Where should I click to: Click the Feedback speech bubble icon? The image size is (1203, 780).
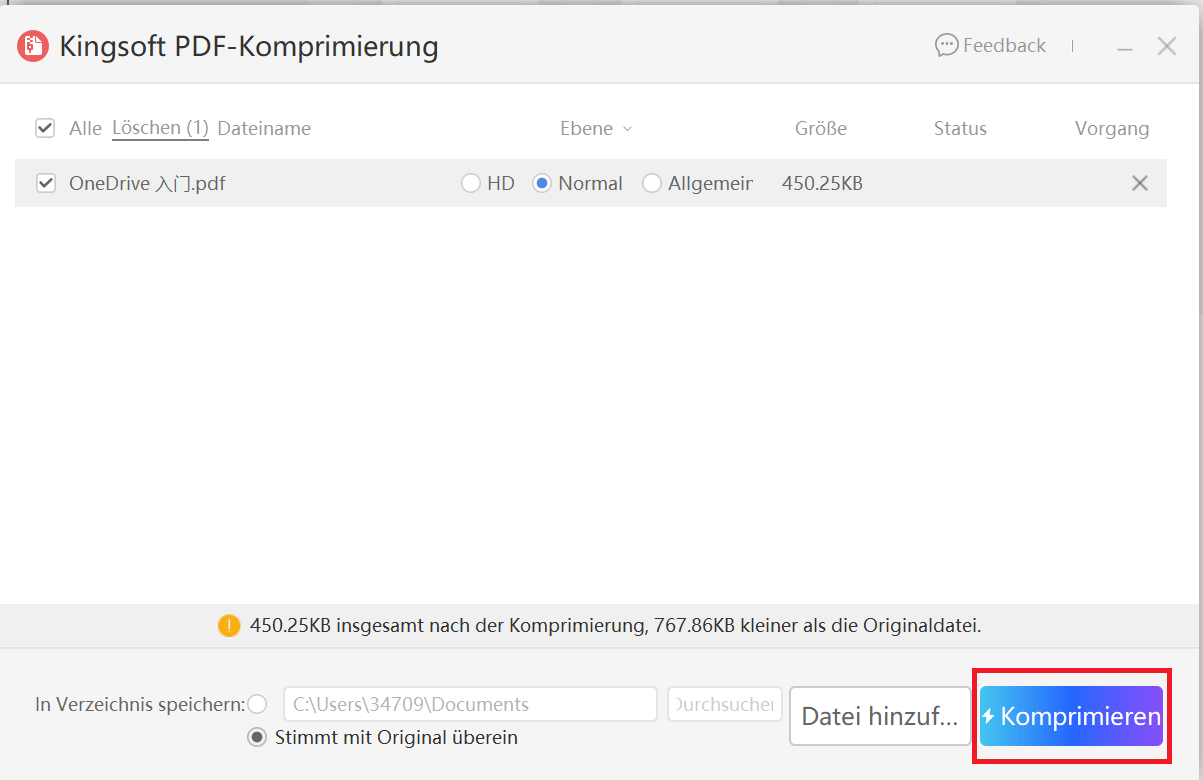click(x=946, y=45)
